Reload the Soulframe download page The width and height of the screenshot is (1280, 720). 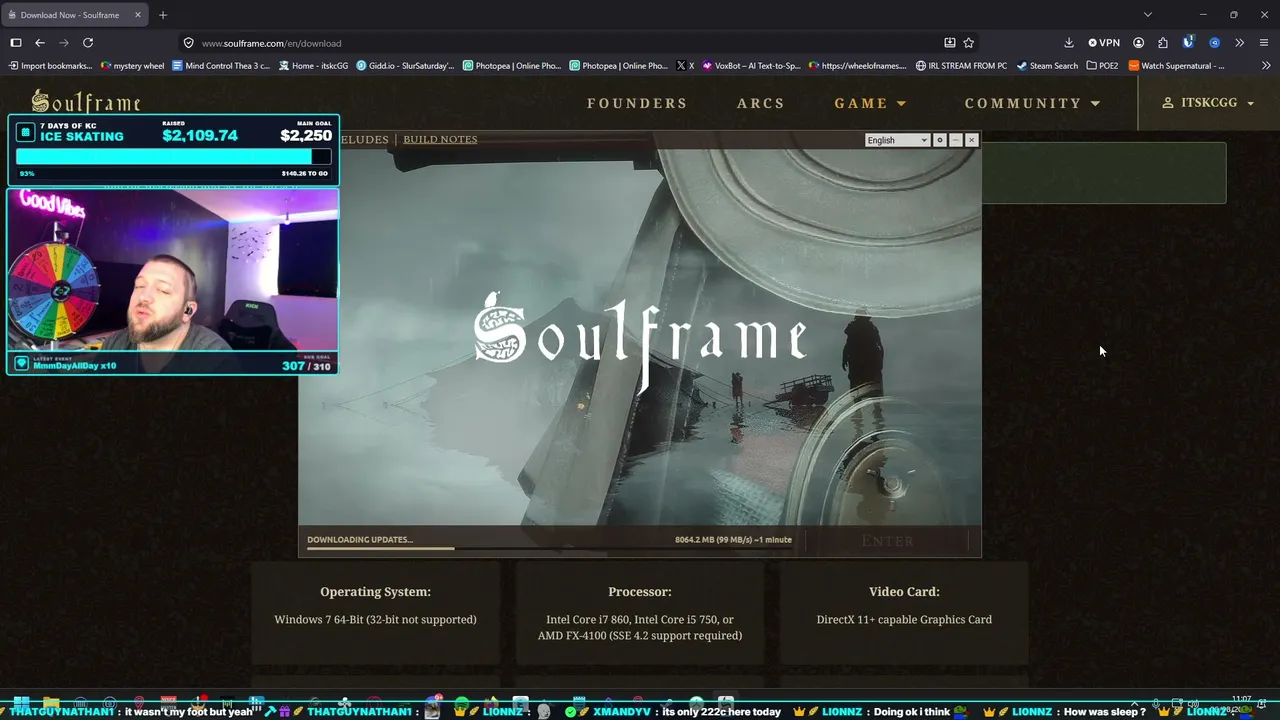[x=88, y=43]
